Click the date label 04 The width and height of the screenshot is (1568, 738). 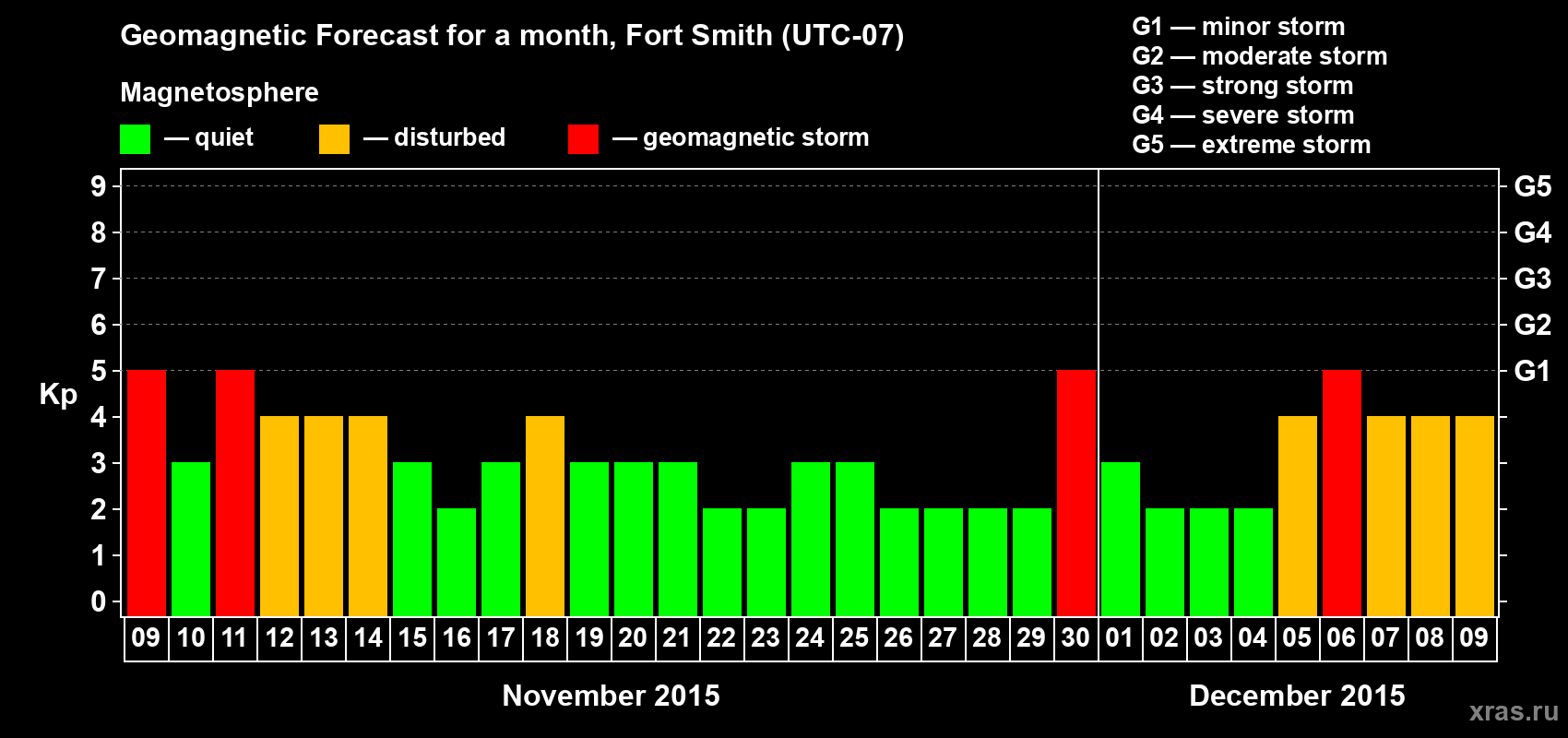[1253, 637]
